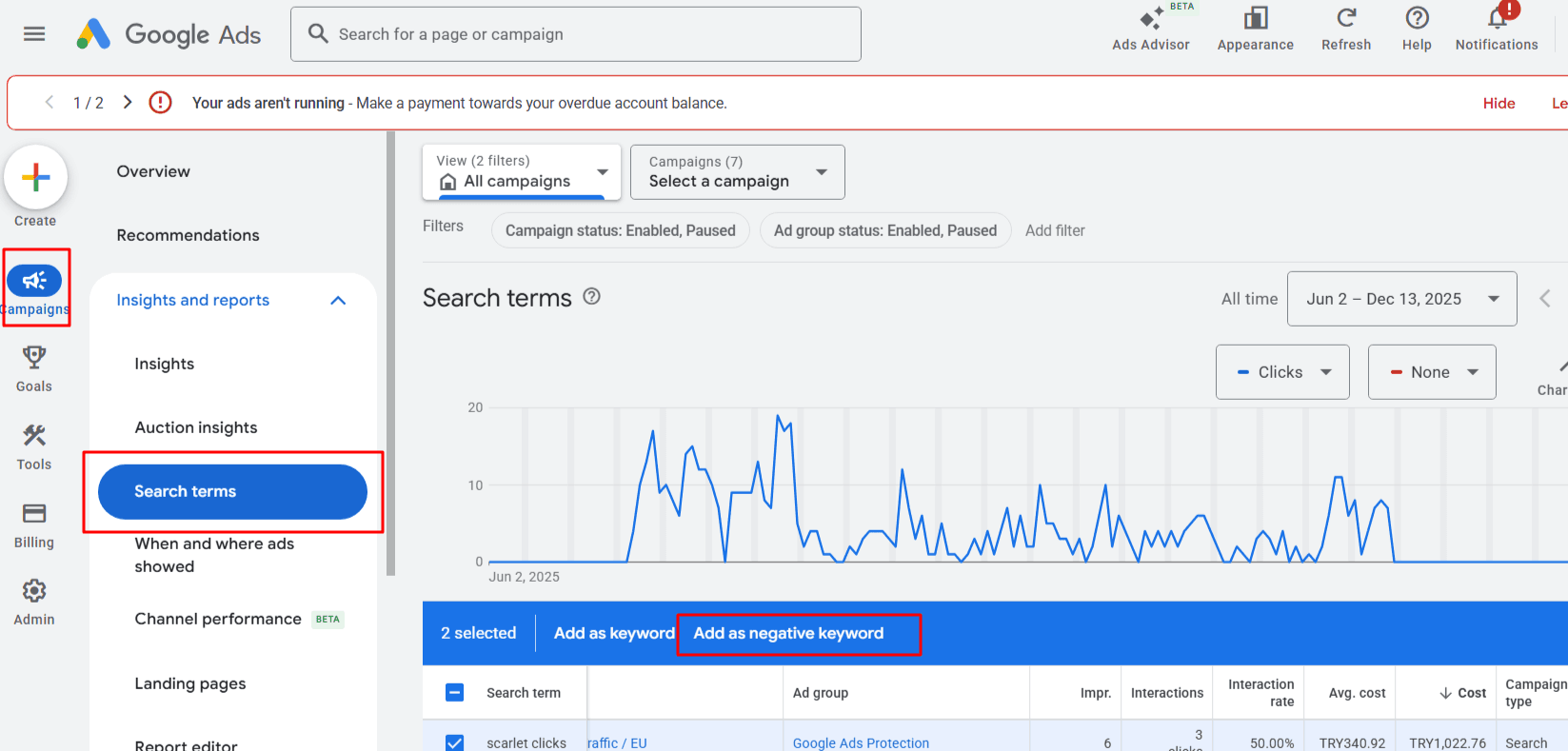
Task: Open the Appearance settings
Action: coord(1255,30)
